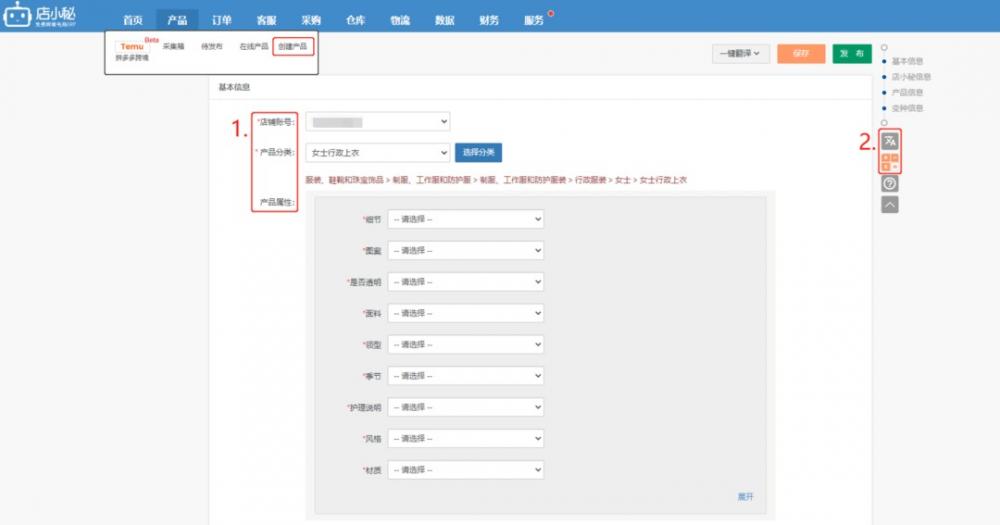Open the translate icon in side toolbar
Viewport: 1000px width, 525px height.
890,141
